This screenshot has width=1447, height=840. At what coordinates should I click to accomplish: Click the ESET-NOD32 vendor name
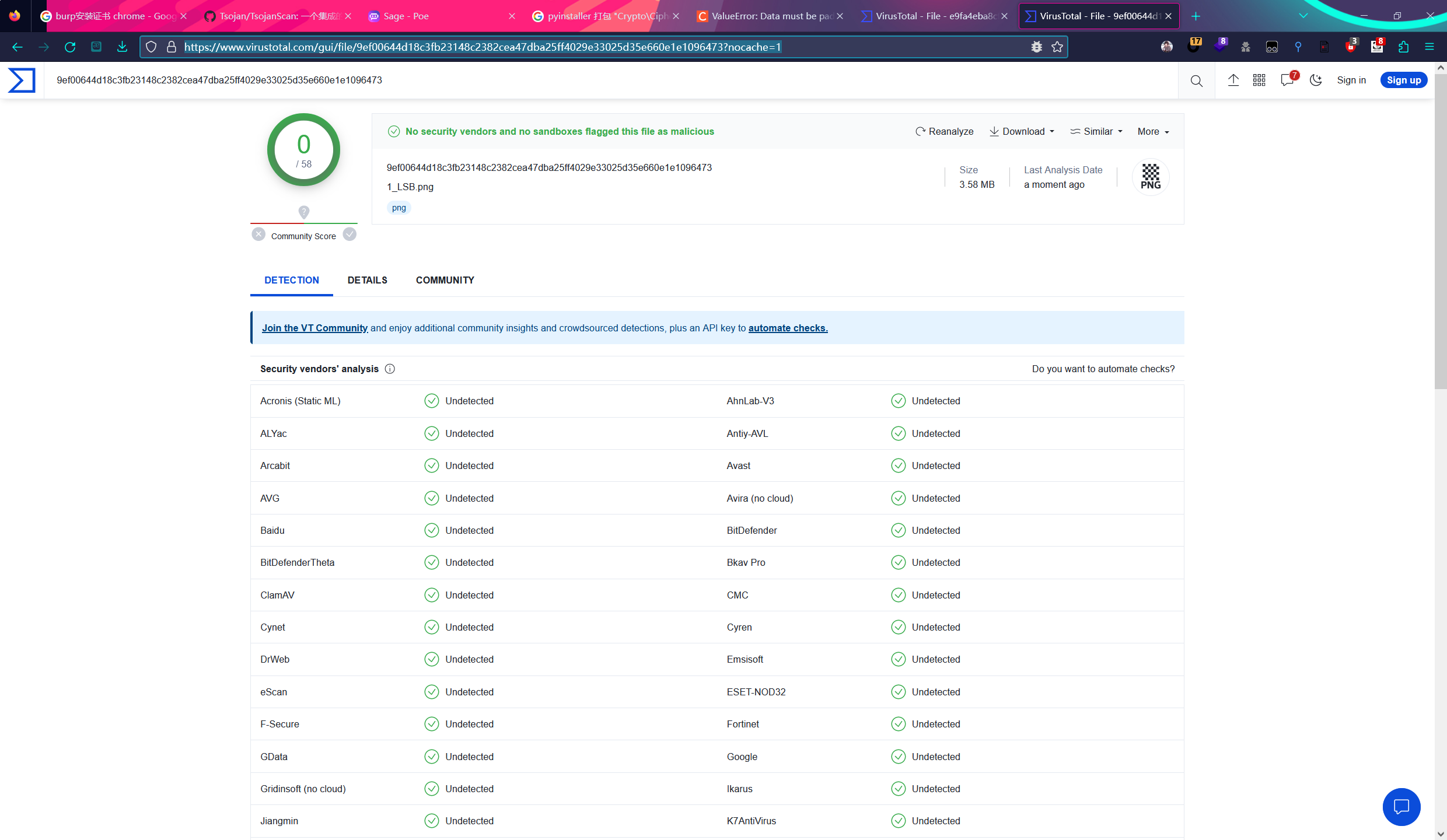point(756,692)
